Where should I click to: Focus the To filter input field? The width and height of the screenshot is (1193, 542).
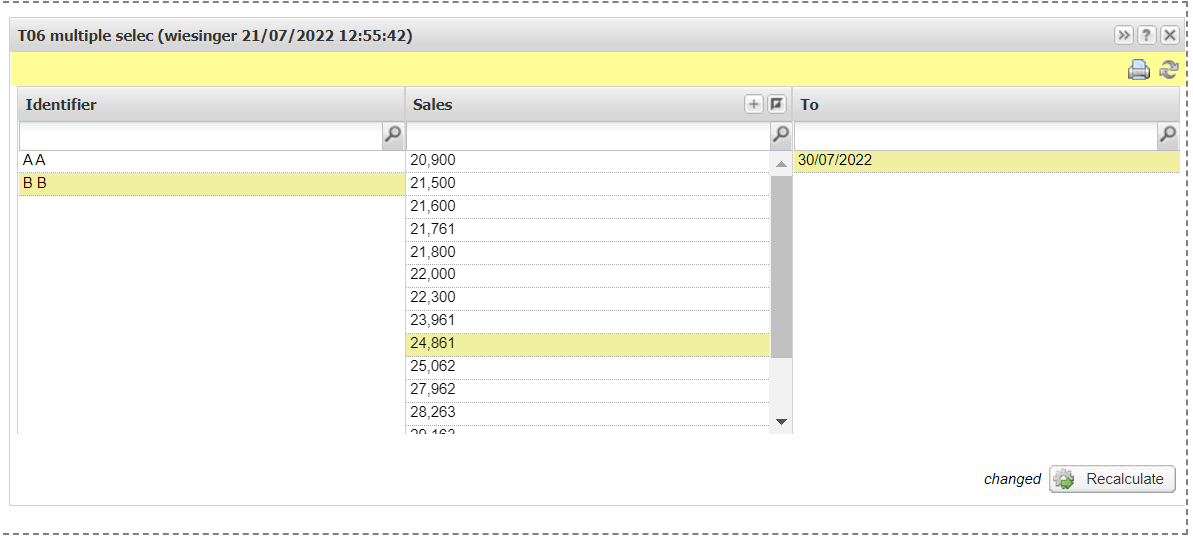tap(975, 136)
